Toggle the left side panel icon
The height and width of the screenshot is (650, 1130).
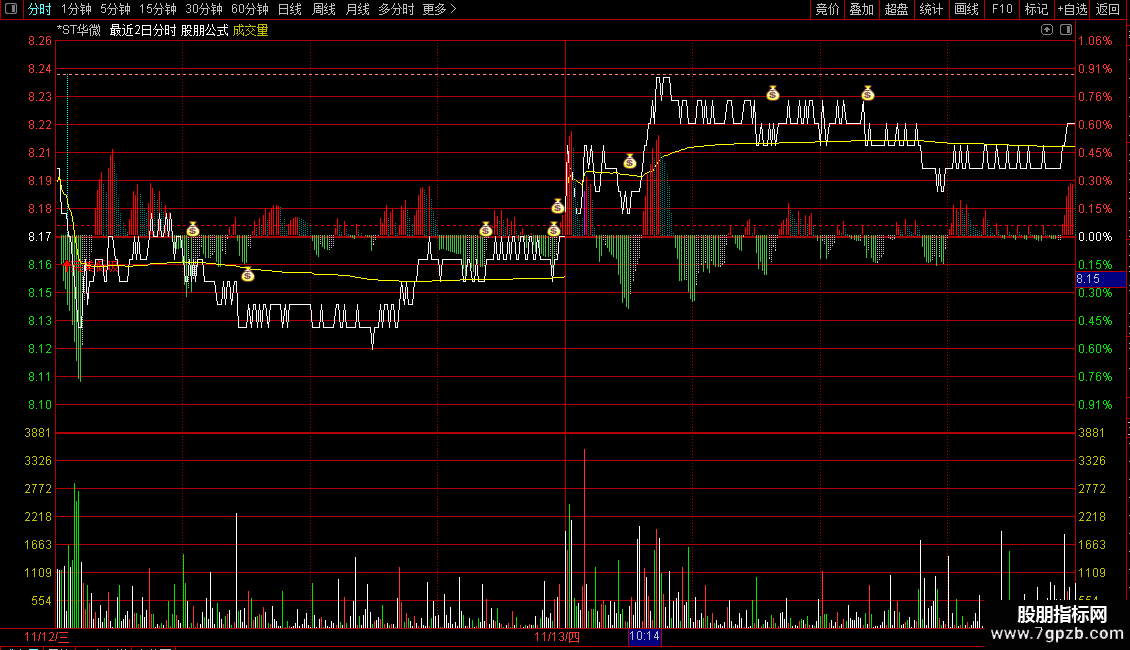click(x=11, y=9)
